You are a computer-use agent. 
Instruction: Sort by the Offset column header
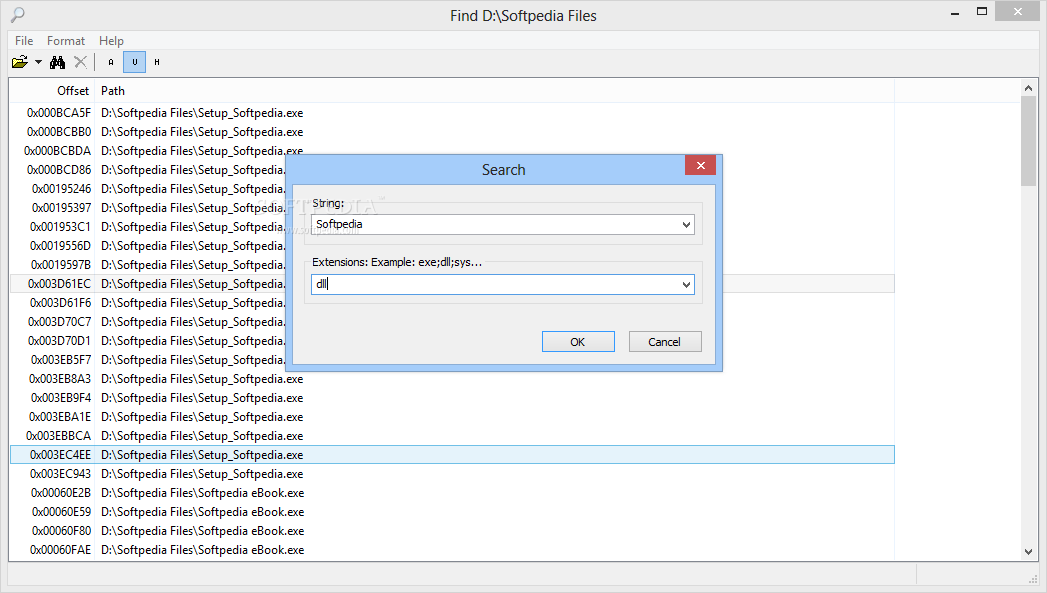click(52, 91)
